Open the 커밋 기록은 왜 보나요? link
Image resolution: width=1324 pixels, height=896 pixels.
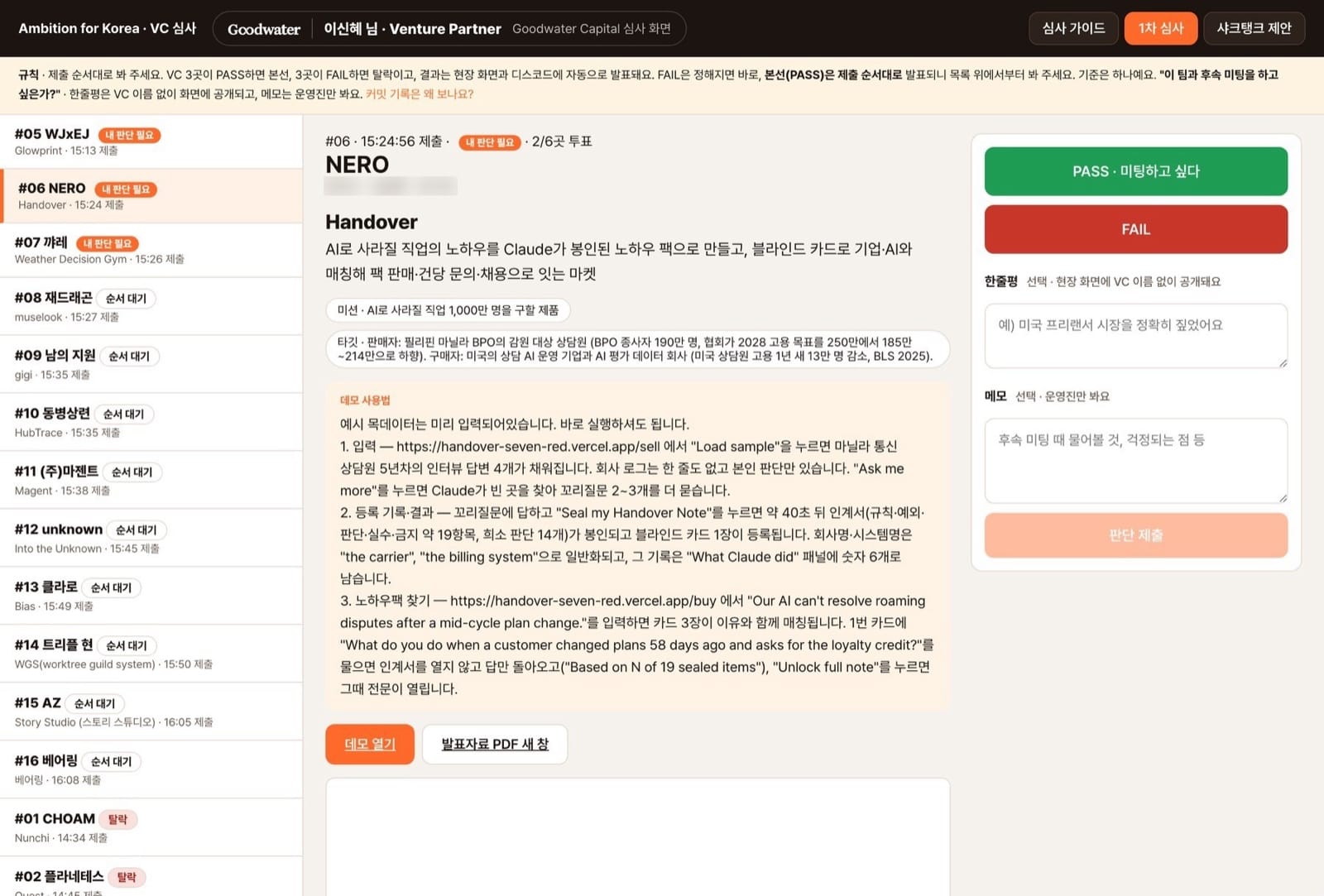420,93
